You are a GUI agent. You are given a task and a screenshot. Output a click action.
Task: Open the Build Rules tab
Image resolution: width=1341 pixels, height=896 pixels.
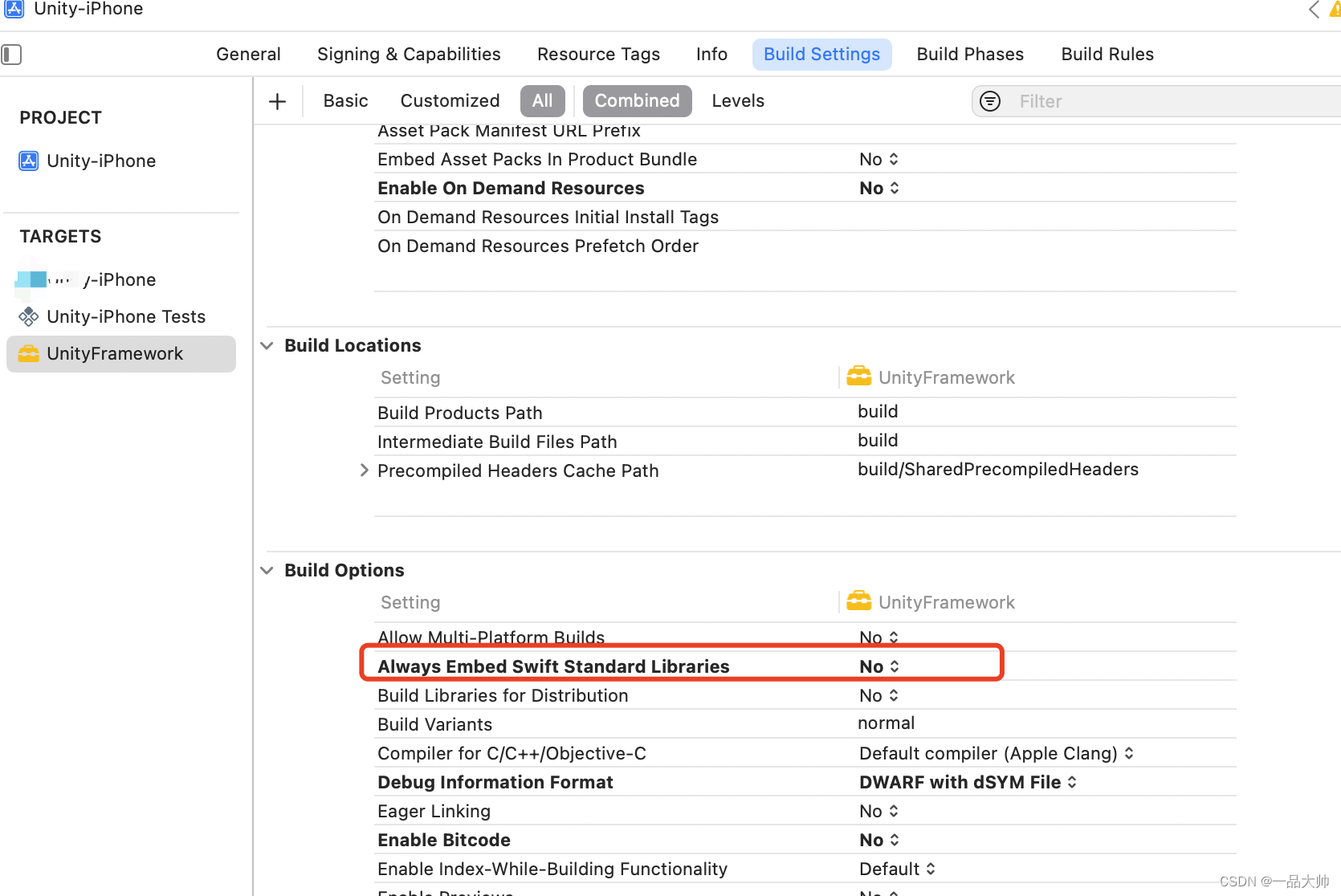(x=1107, y=55)
